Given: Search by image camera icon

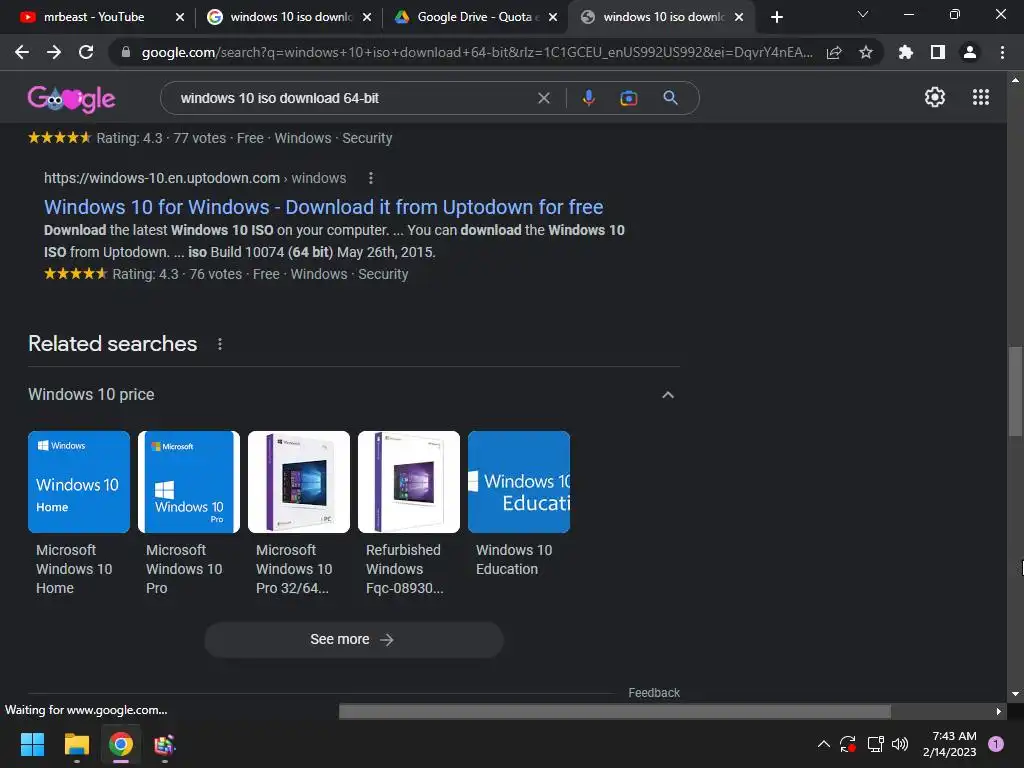Looking at the screenshot, I should [628, 98].
